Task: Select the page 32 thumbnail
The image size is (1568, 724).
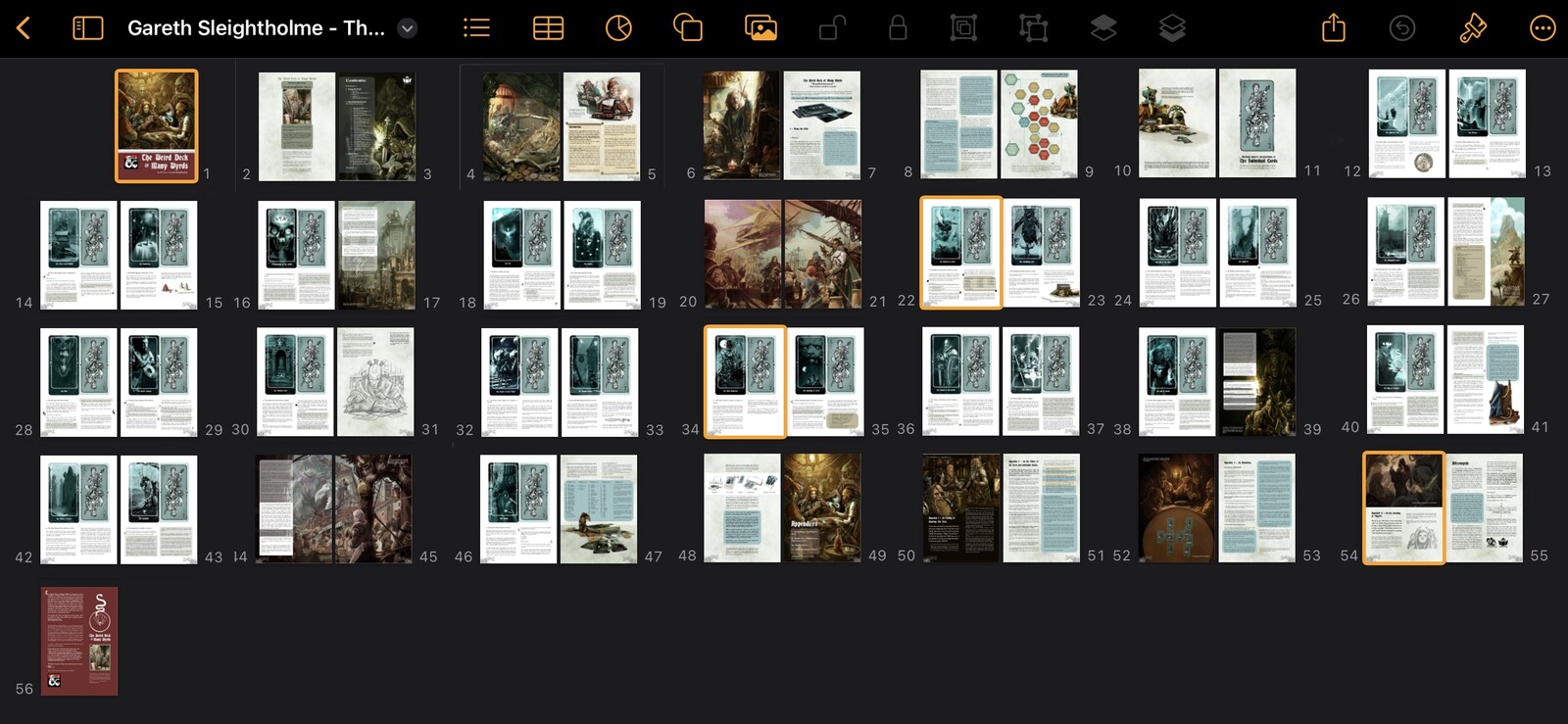Action: pos(519,382)
